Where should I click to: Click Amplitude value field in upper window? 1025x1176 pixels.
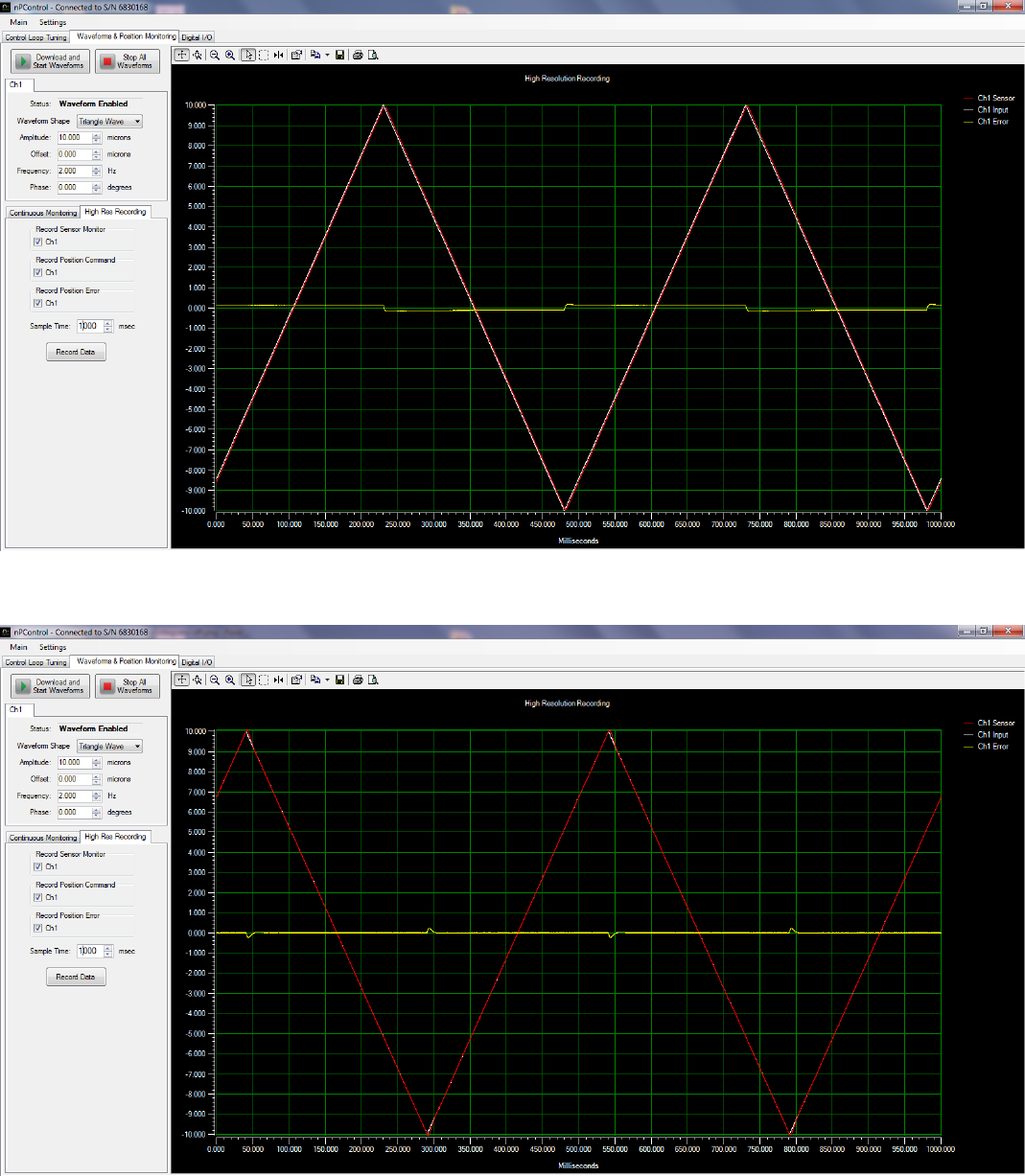[75, 138]
